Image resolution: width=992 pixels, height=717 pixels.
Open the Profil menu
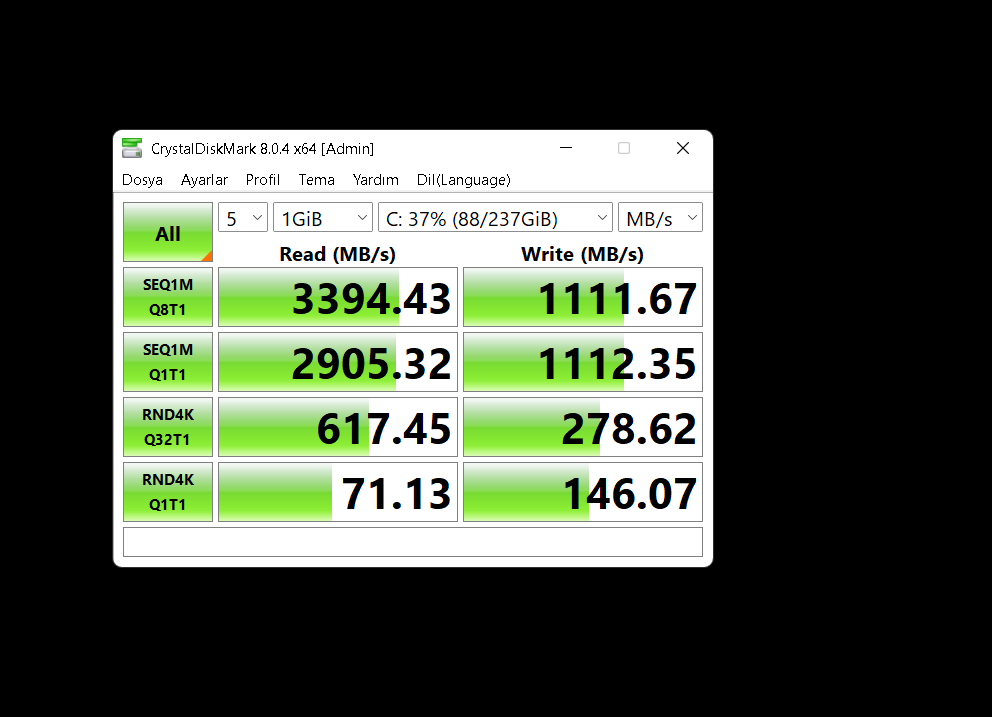coord(263,180)
